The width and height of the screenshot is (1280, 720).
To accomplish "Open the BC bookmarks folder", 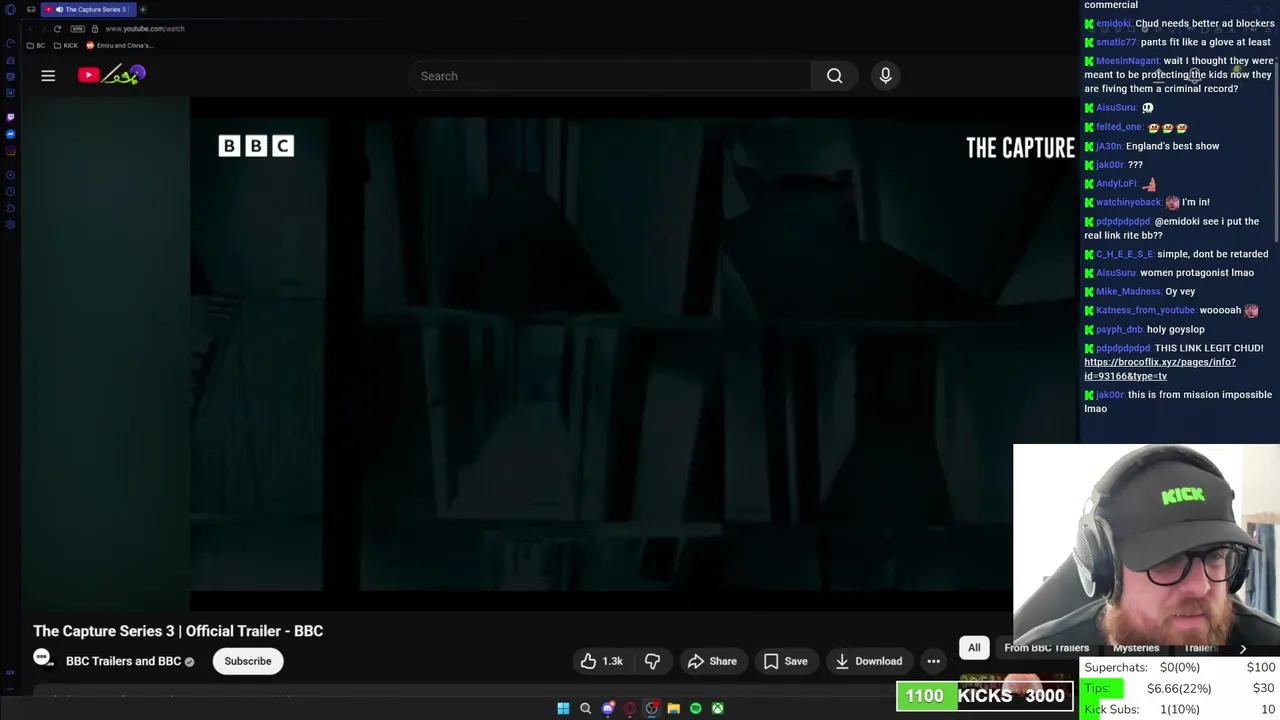I will [x=36, y=46].
